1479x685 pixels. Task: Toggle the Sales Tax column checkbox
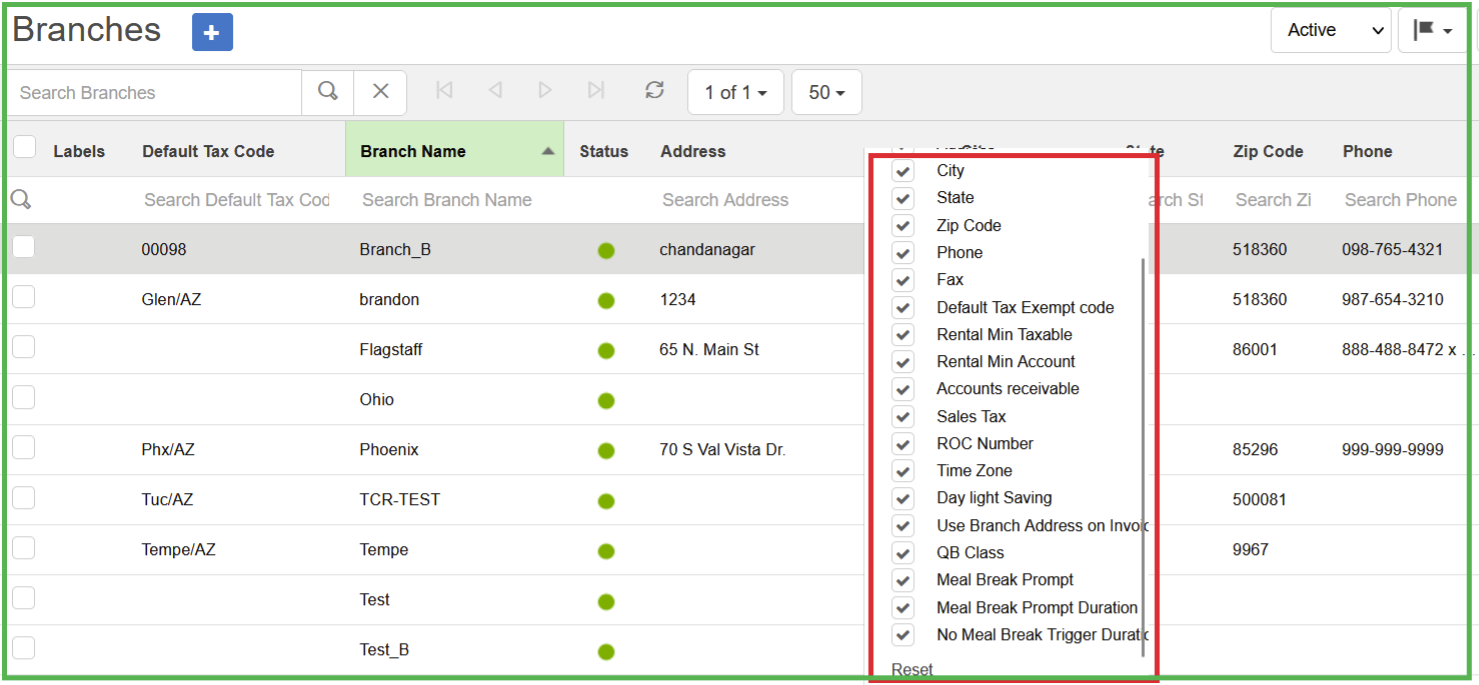[x=903, y=417]
